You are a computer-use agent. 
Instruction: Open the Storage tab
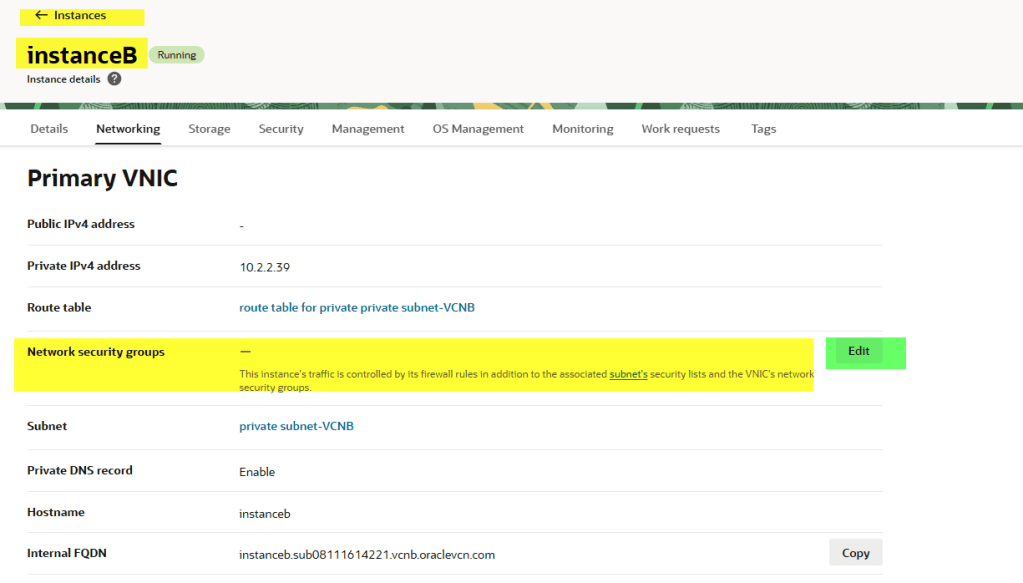click(209, 129)
